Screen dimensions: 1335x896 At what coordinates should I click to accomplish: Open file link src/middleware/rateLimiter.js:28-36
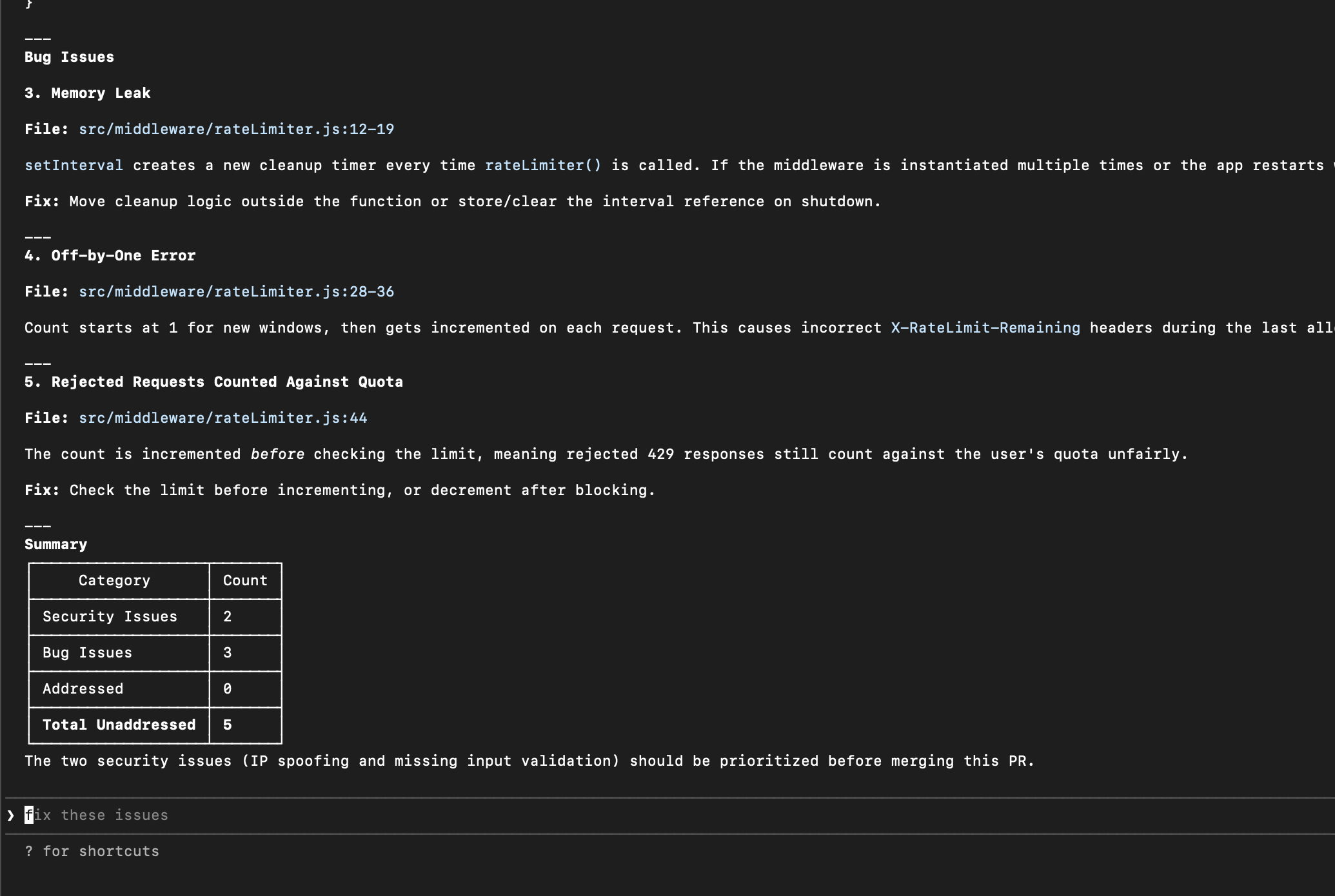pyautogui.click(x=235, y=291)
